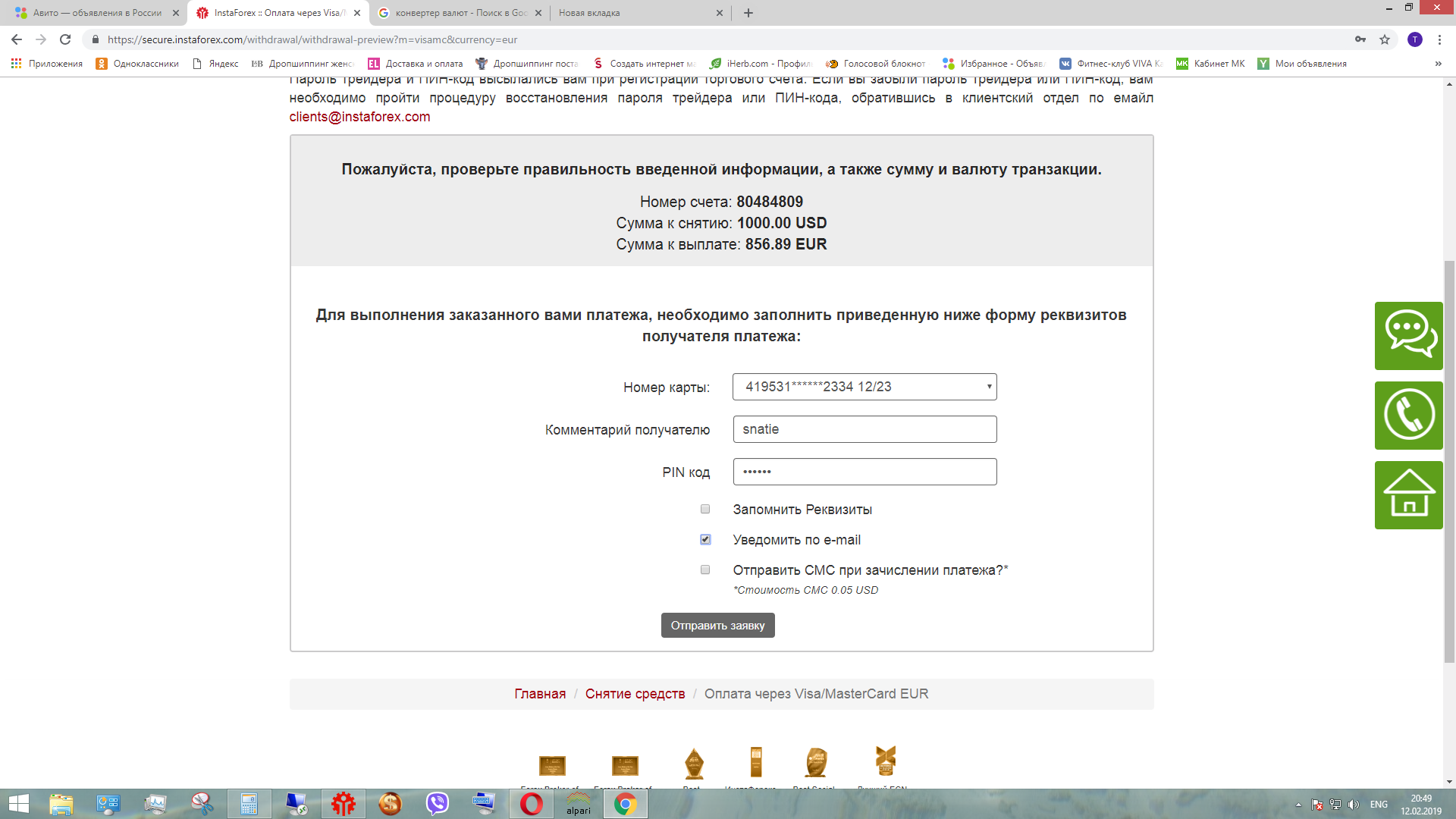Close the Авито tab
Viewport: 1456px width, 819px height.
pos(176,13)
